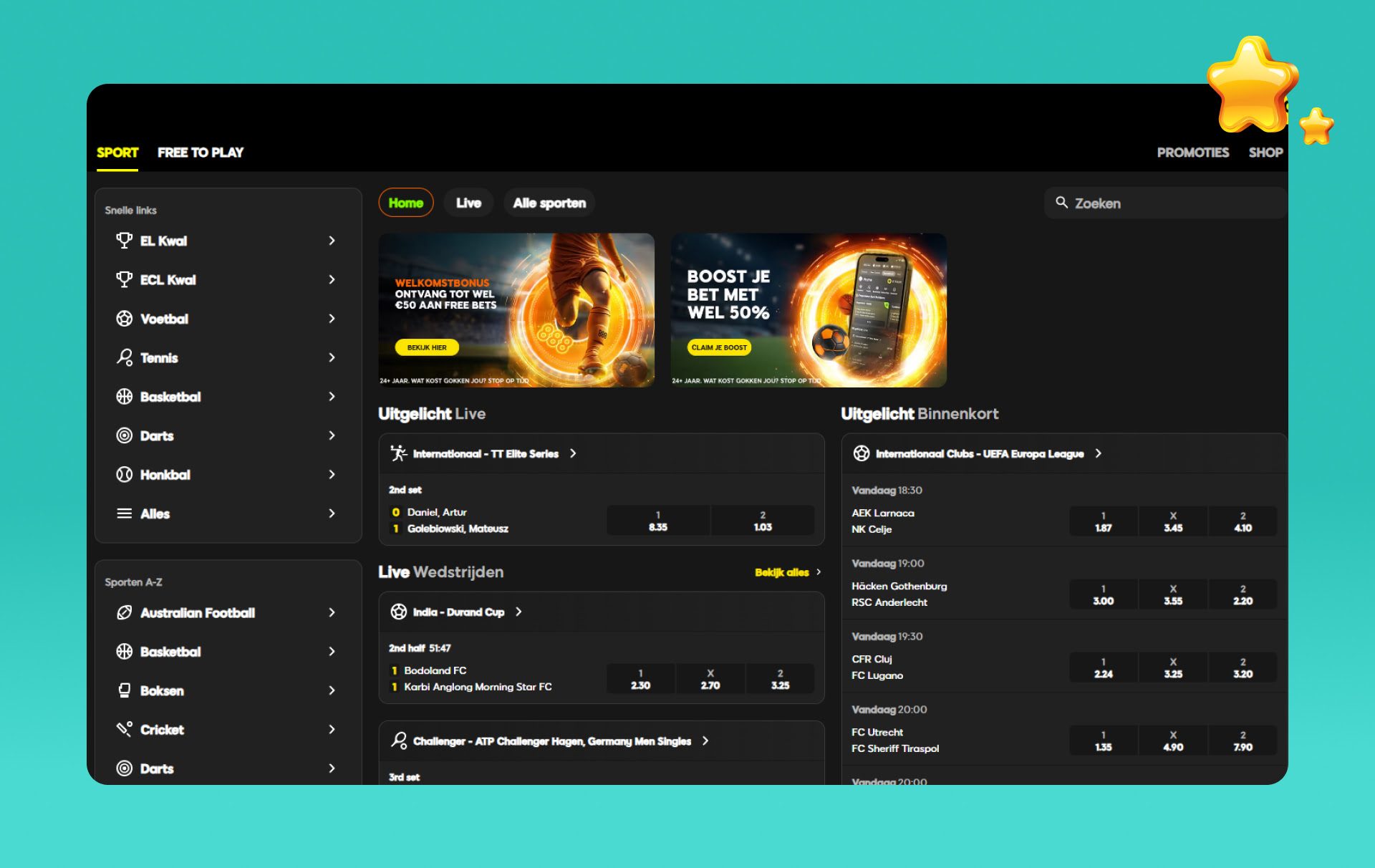The width and height of the screenshot is (1375, 868).
Task: Click the Darts target icon in Snelle links
Action: coord(124,435)
